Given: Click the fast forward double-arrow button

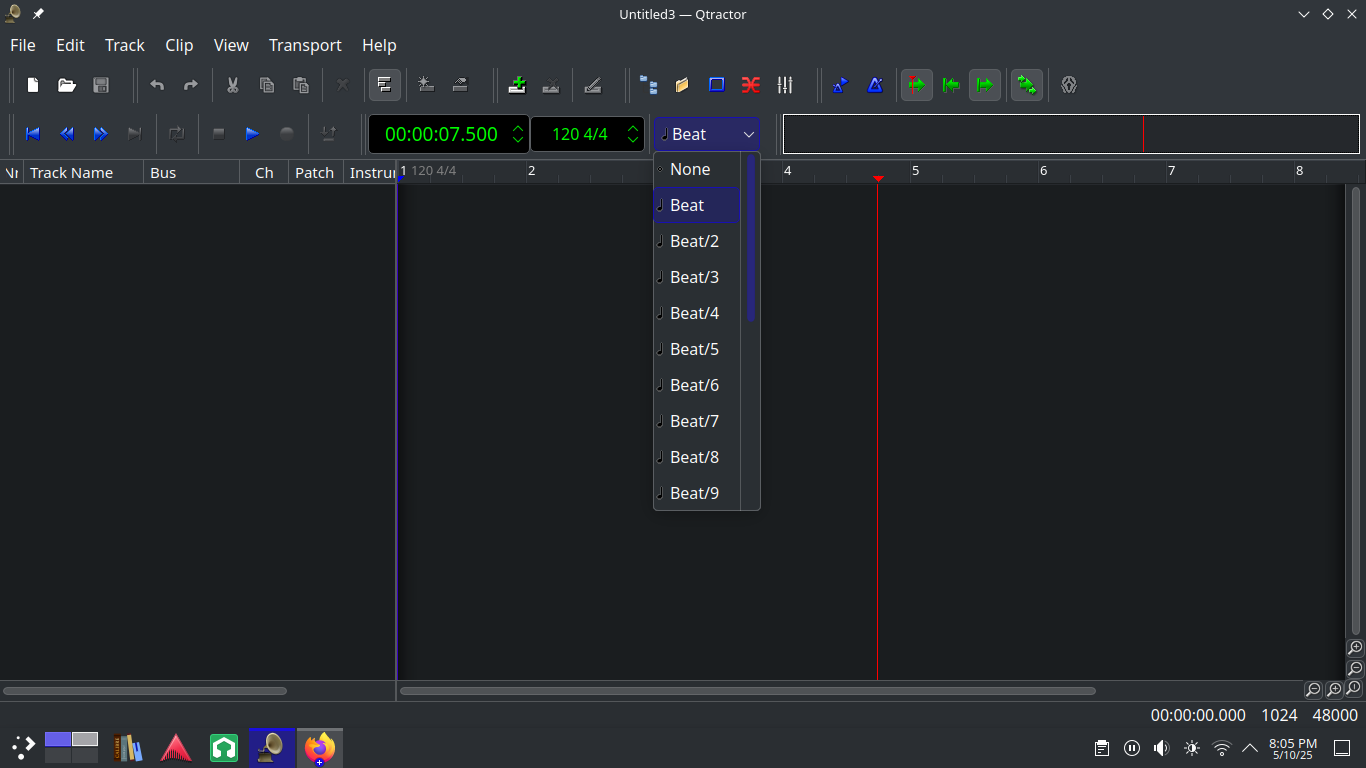Looking at the screenshot, I should 101,134.
